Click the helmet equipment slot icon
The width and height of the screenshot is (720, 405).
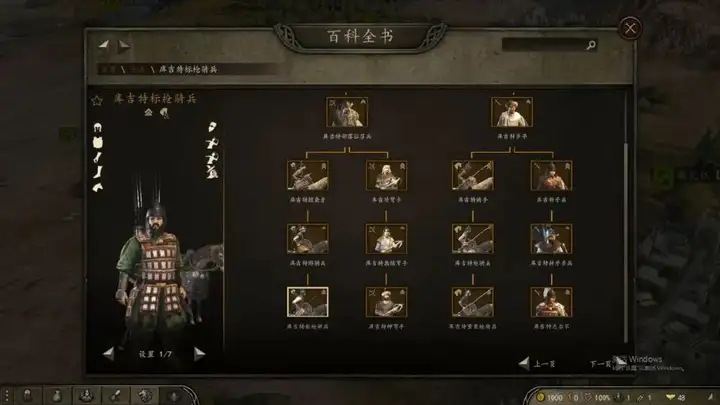(x=97, y=128)
